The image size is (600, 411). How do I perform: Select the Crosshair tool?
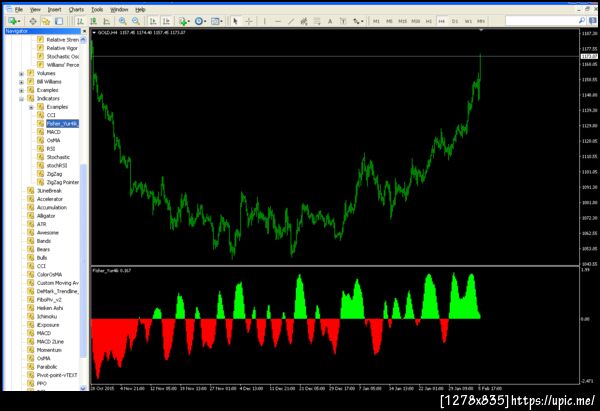[249, 21]
